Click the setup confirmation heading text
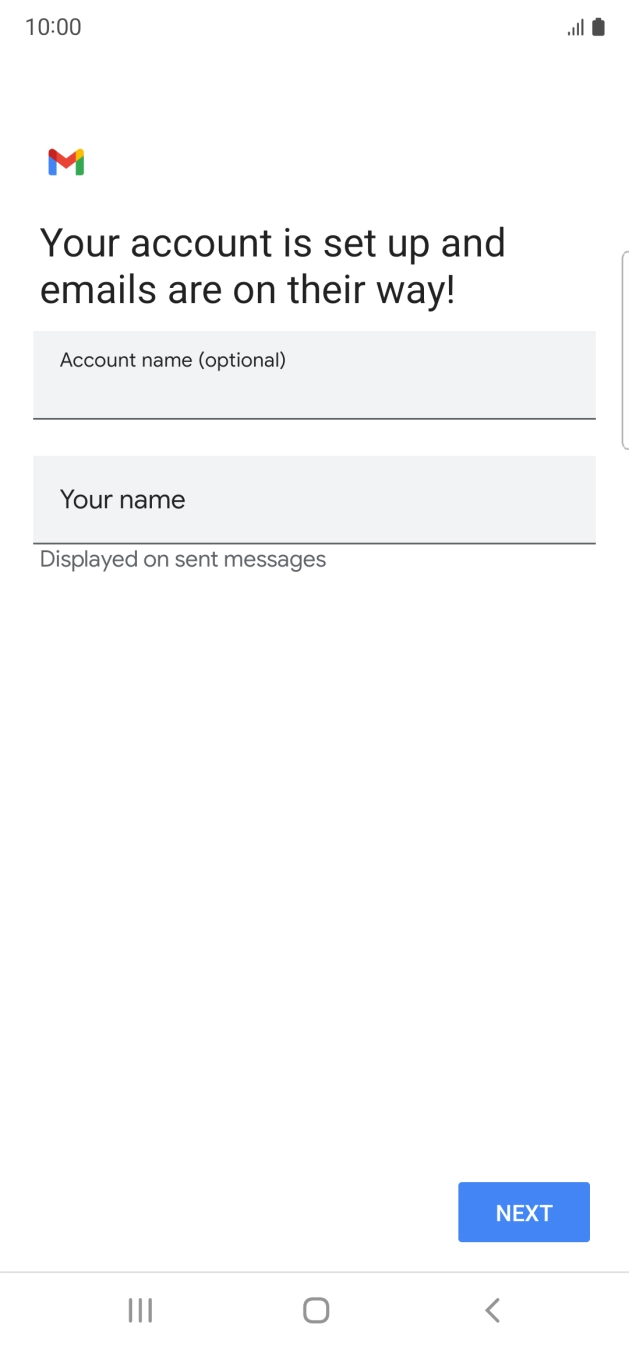629x1350 pixels. [272, 265]
